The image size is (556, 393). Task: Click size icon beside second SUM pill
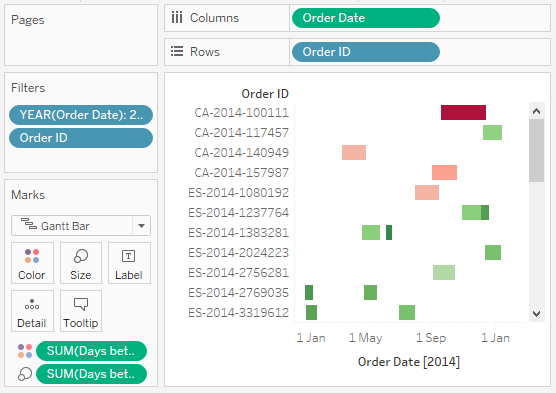click(25, 374)
